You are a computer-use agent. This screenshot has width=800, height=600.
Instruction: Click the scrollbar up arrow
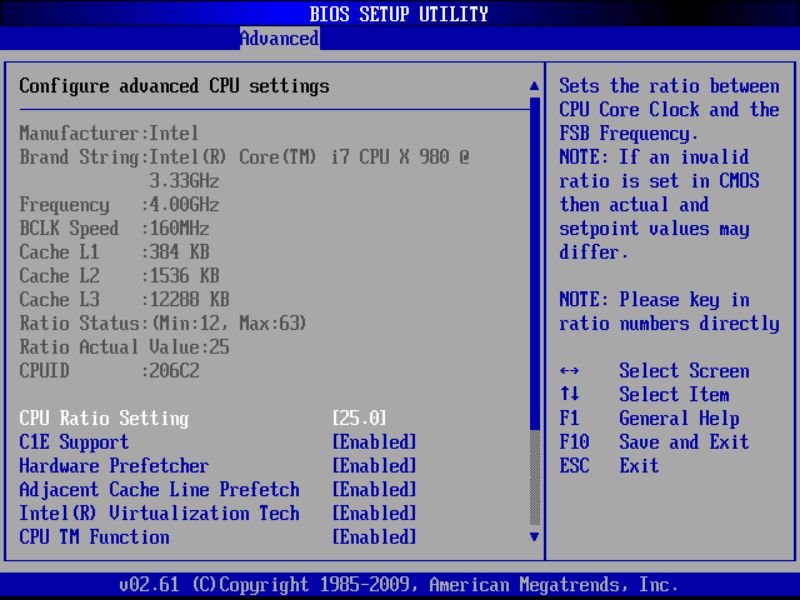(x=531, y=86)
